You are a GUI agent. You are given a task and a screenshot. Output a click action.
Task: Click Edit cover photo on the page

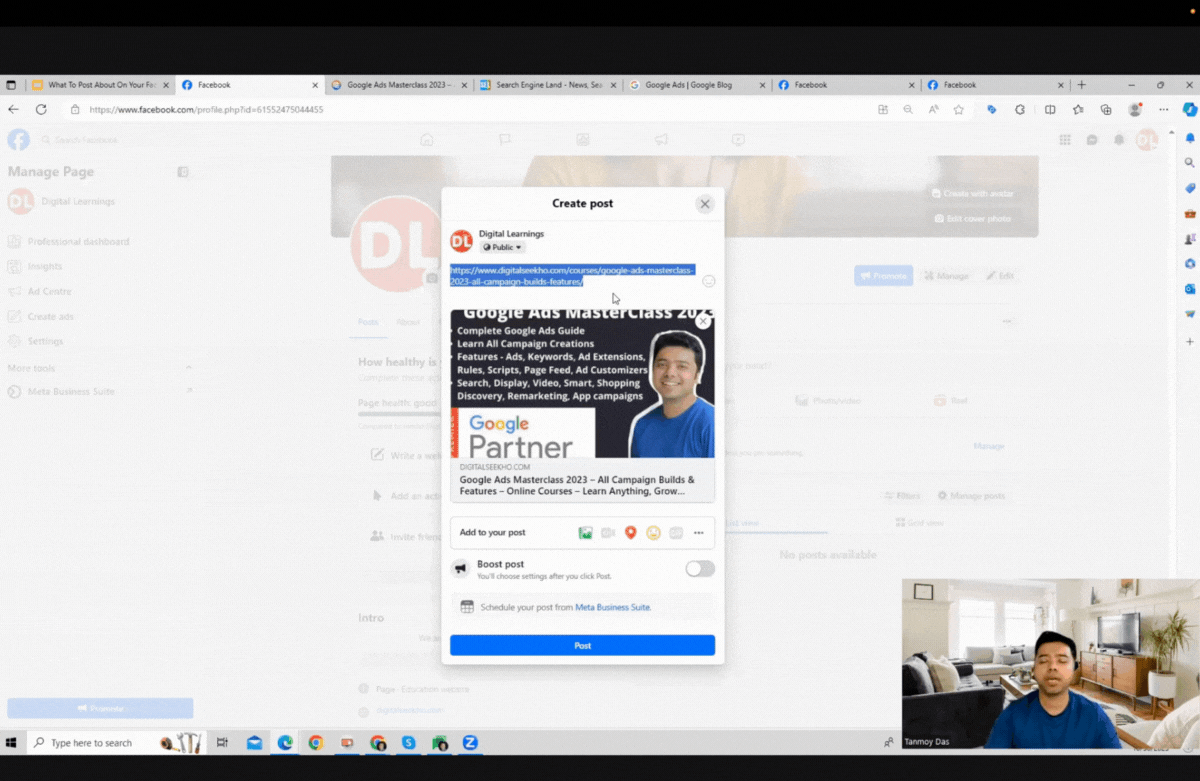coord(971,218)
